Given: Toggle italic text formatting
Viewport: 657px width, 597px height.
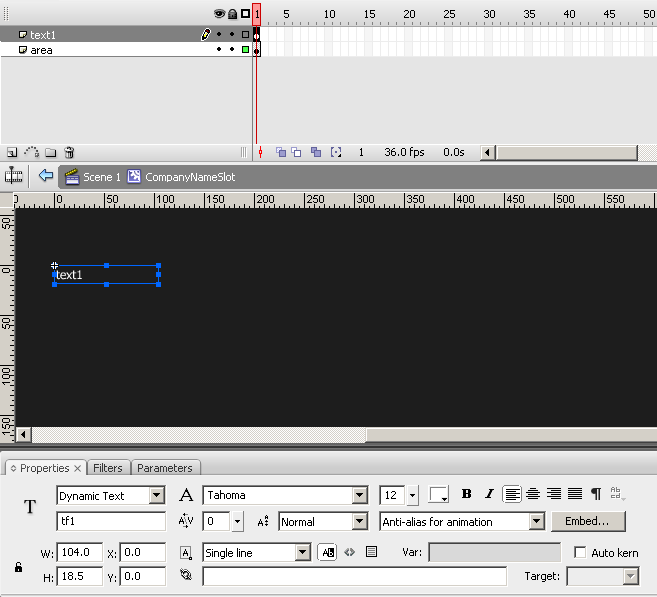Looking at the screenshot, I should [x=489, y=494].
